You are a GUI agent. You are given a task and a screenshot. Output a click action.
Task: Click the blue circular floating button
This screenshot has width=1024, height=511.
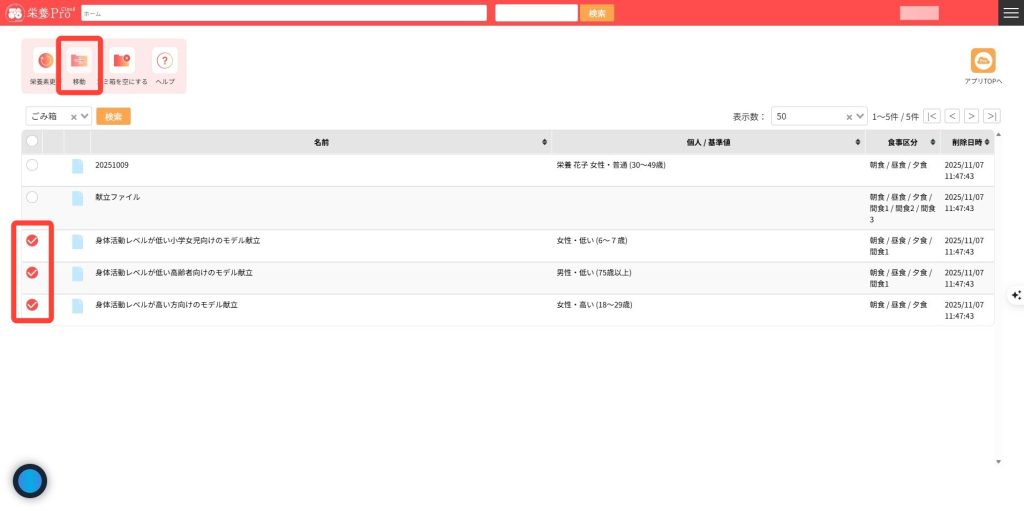point(30,481)
